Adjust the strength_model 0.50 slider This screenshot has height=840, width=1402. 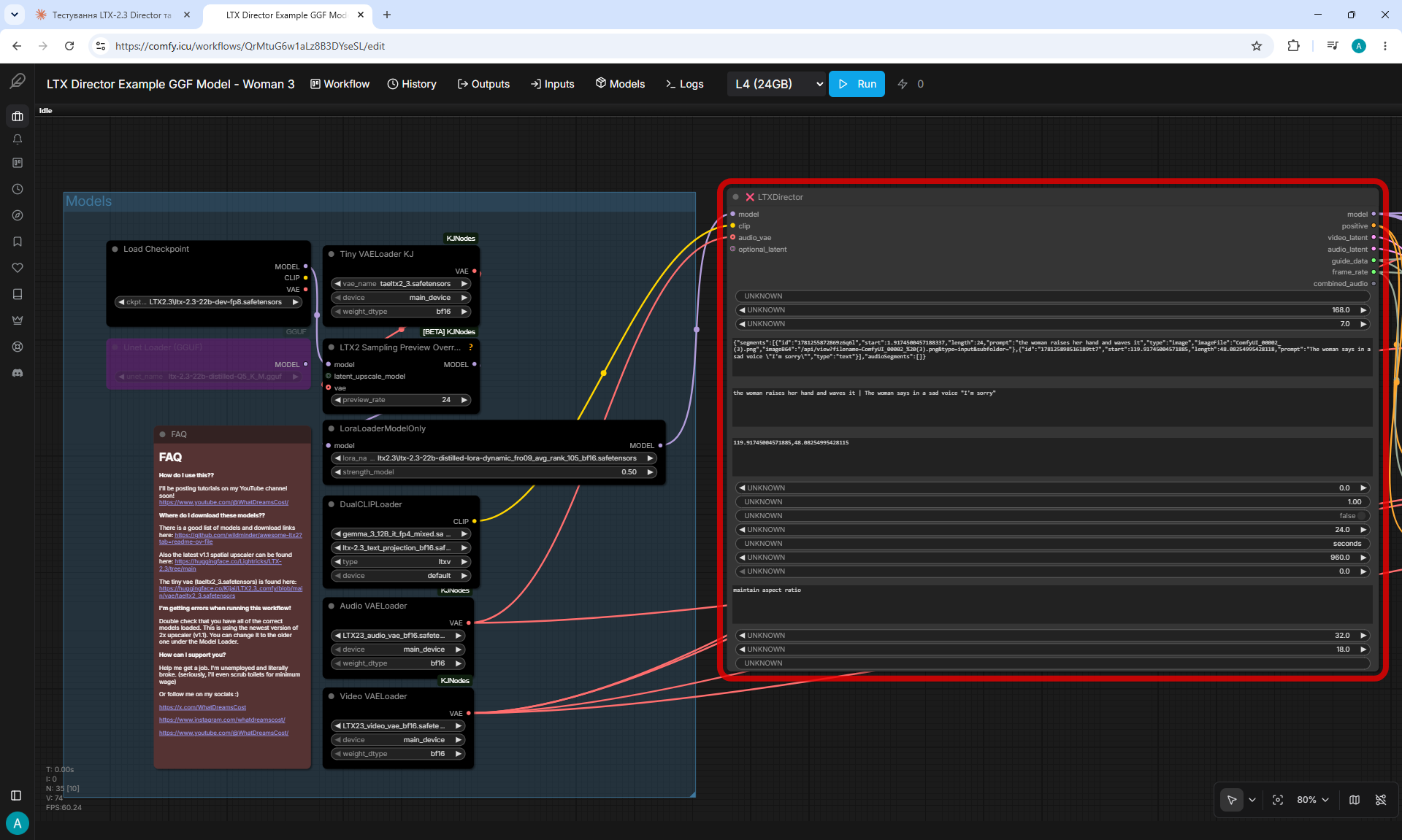494,472
